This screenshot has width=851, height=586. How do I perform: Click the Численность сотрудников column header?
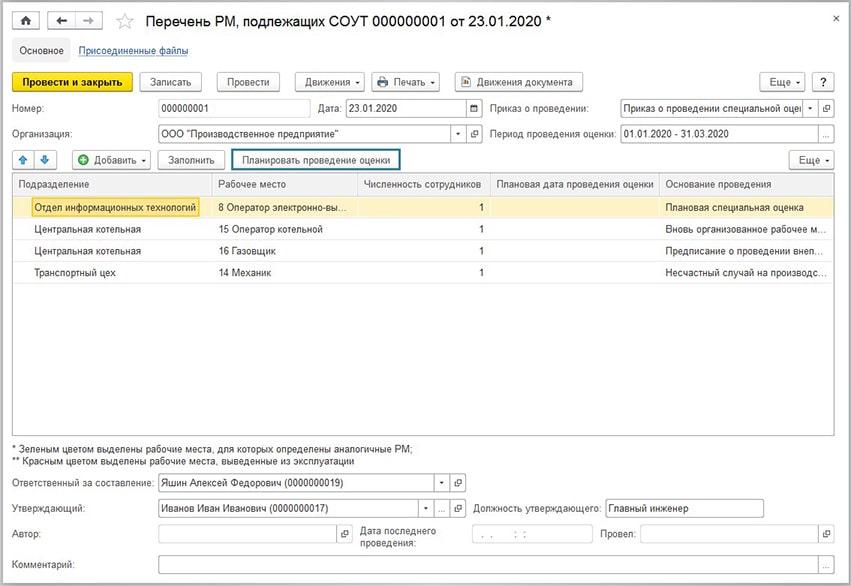(424, 184)
